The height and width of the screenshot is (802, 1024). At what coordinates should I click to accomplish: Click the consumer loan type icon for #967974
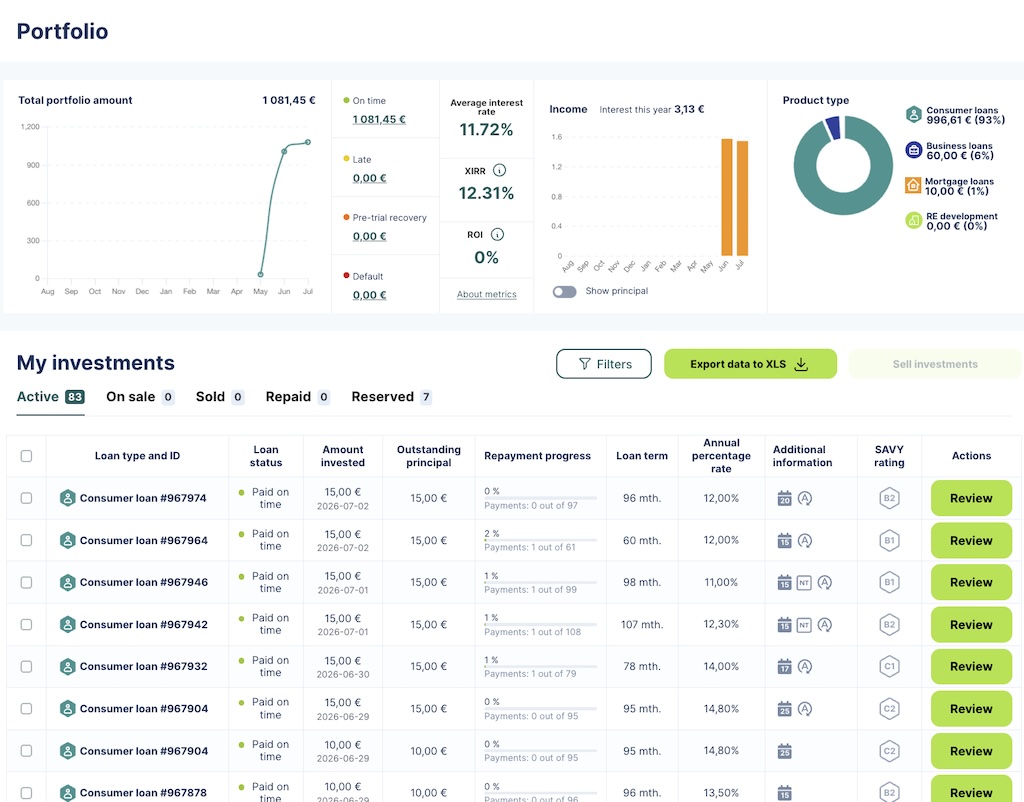[67, 498]
